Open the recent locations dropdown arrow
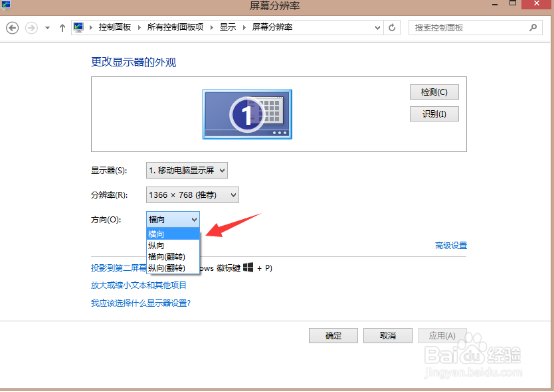The image size is (554, 392). pyautogui.click(x=47, y=28)
